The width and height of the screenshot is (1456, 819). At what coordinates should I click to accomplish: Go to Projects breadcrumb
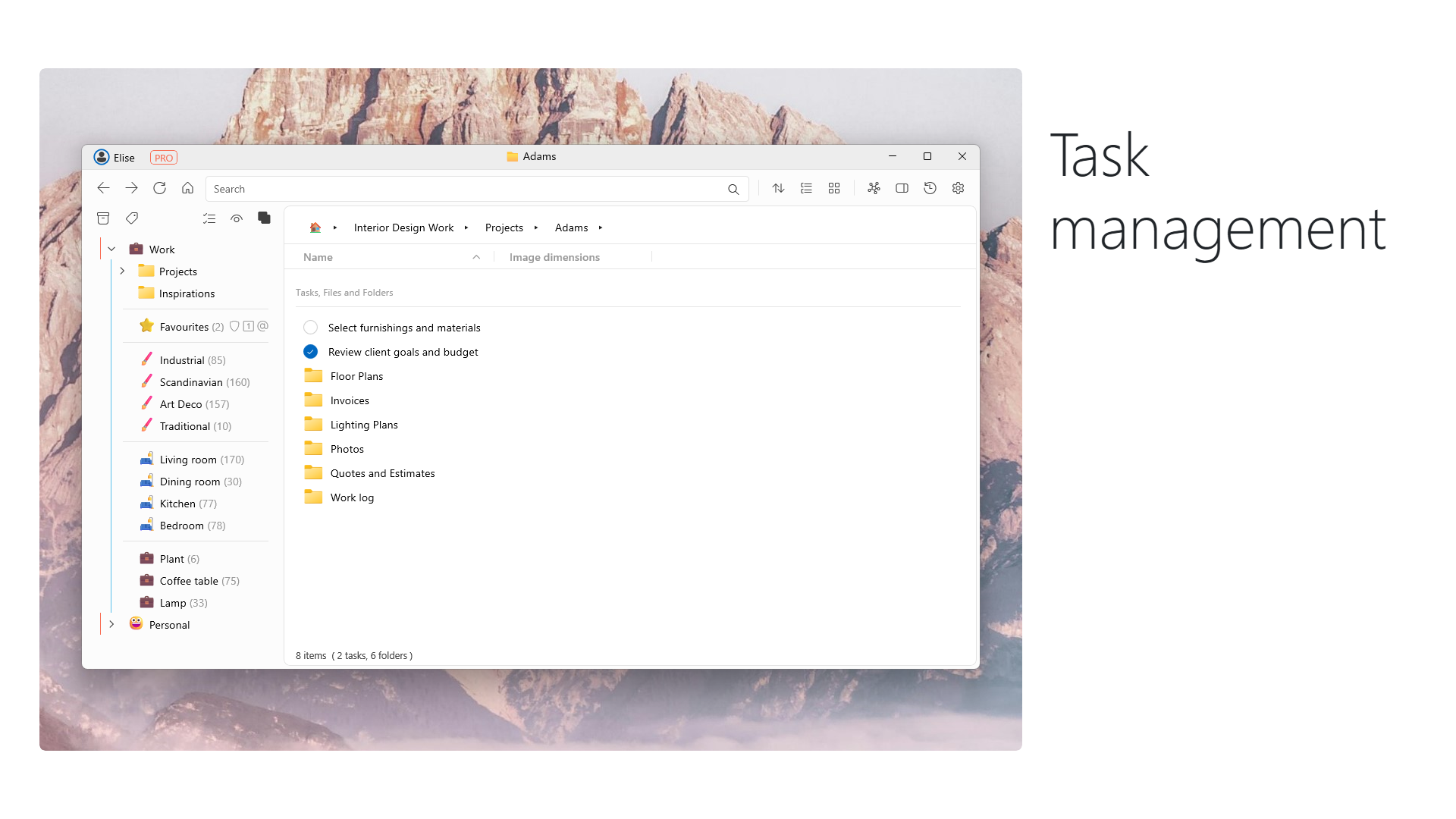504,227
